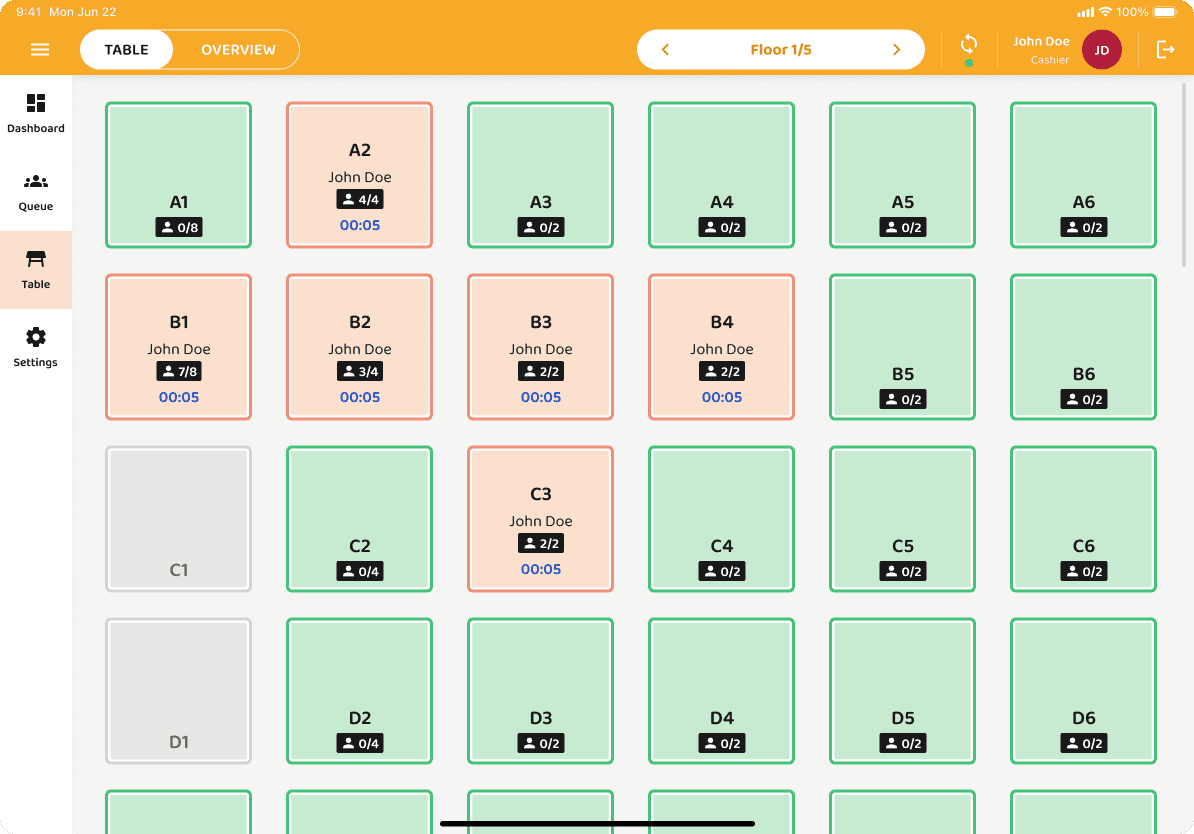Select table D2
Image resolution: width=1194 pixels, height=834 pixels.
[359, 691]
